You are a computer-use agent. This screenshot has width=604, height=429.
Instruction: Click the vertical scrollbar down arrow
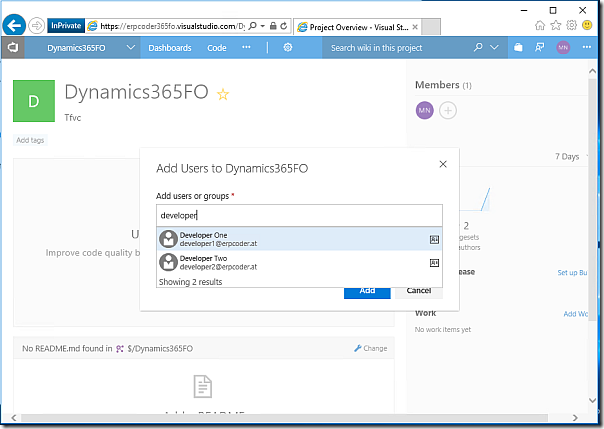tap(592, 400)
